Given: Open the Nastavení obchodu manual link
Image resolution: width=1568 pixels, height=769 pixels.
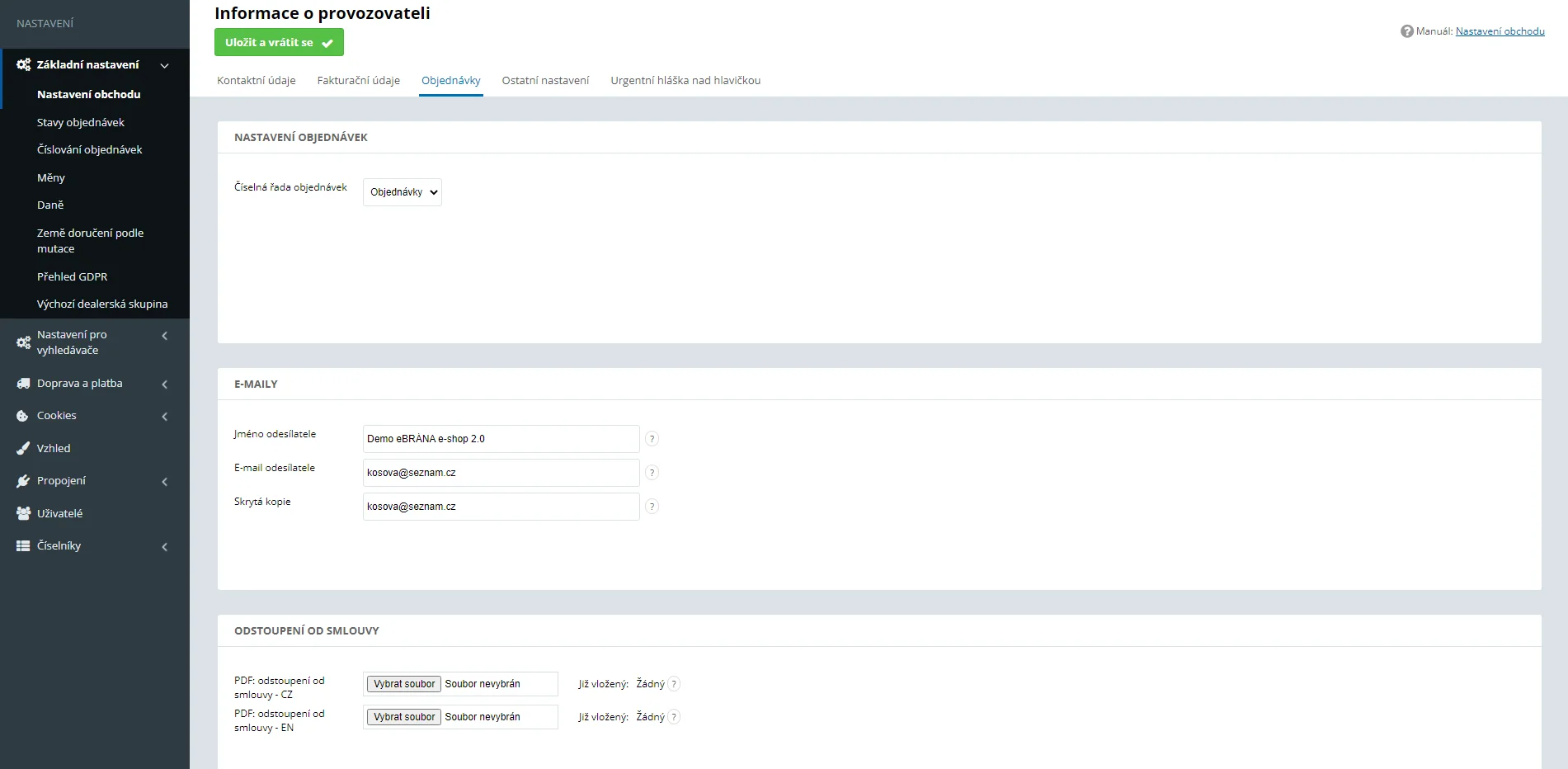Looking at the screenshot, I should pos(1500,31).
